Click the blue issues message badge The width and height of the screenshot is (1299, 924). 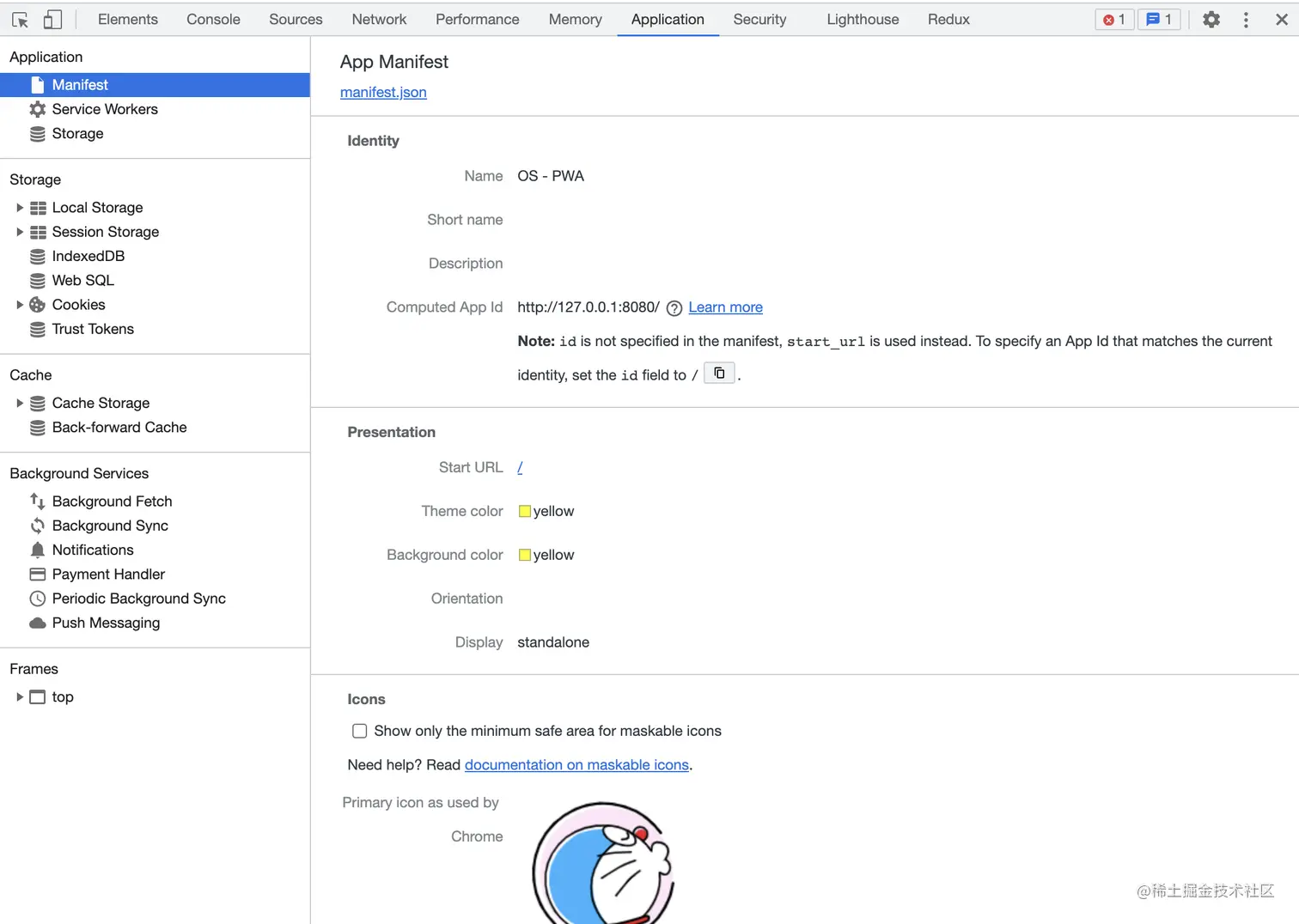1159,19
